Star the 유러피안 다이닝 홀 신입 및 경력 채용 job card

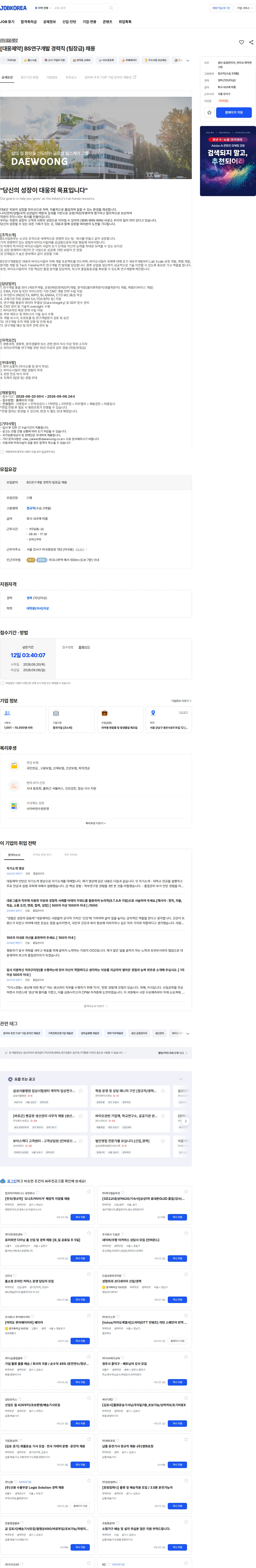(x=89, y=1233)
